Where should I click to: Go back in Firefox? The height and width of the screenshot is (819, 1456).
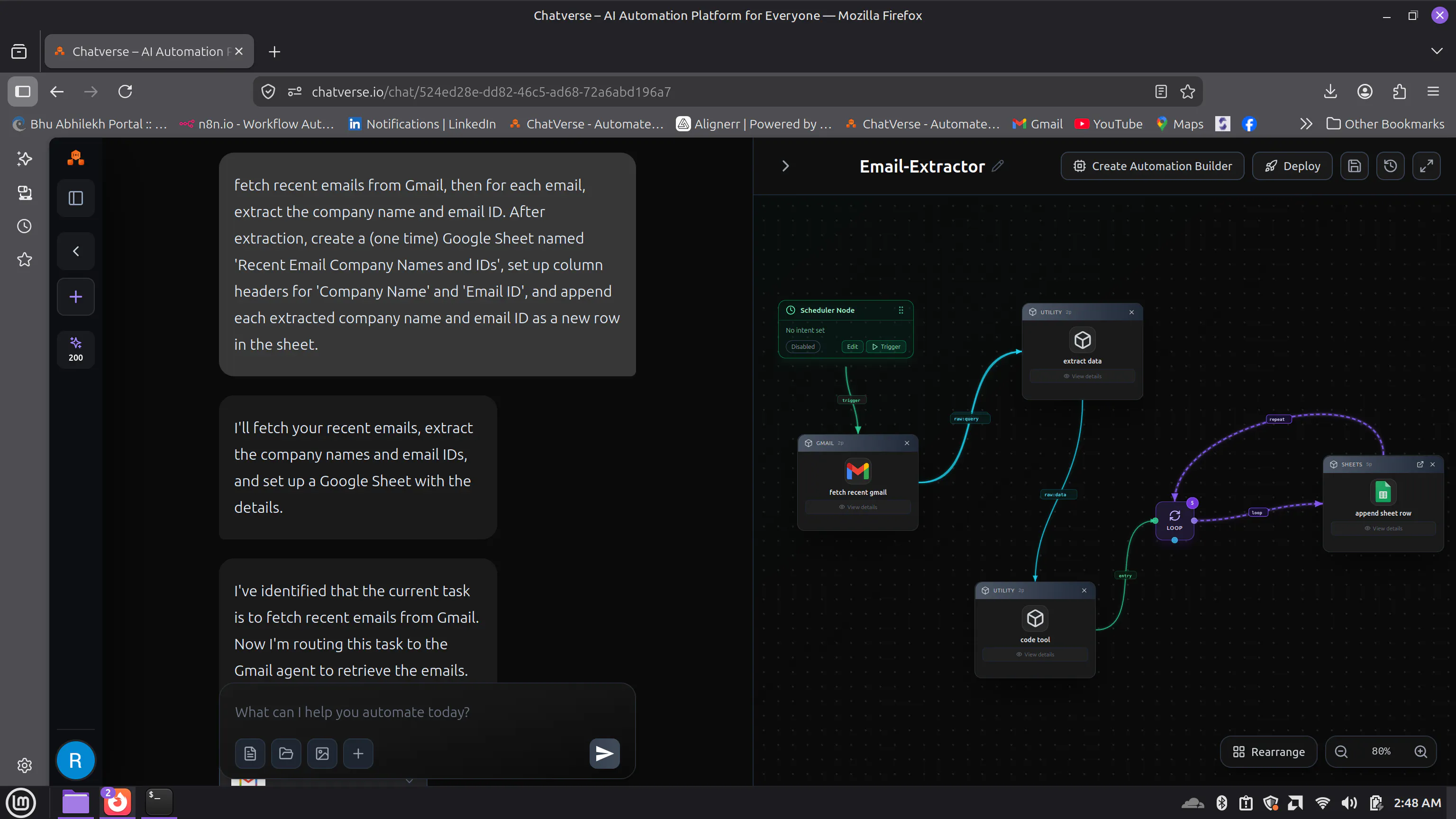pyautogui.click(x=56, y=91)
